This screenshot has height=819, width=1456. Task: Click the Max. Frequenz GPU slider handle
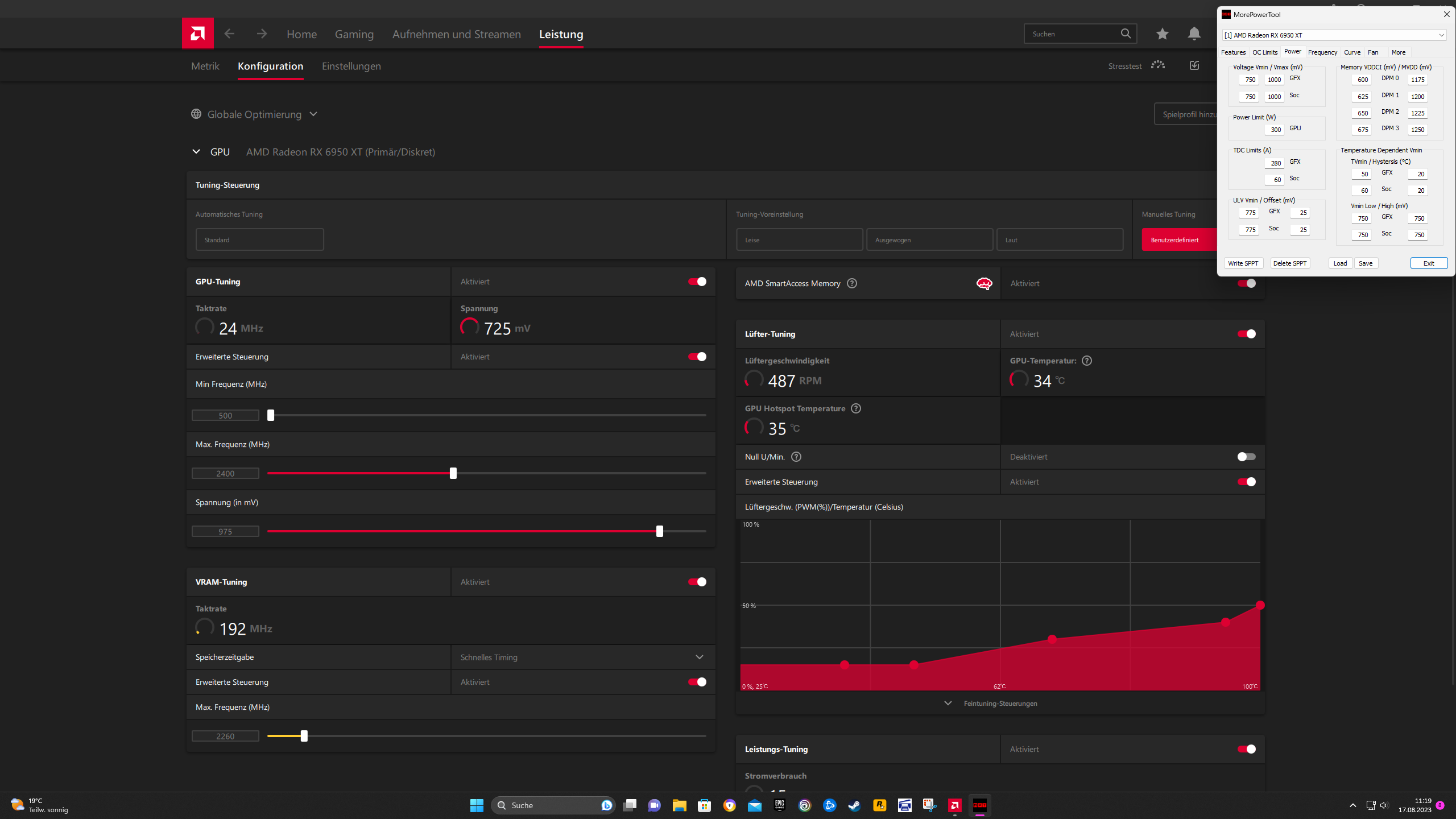(453, 473)
